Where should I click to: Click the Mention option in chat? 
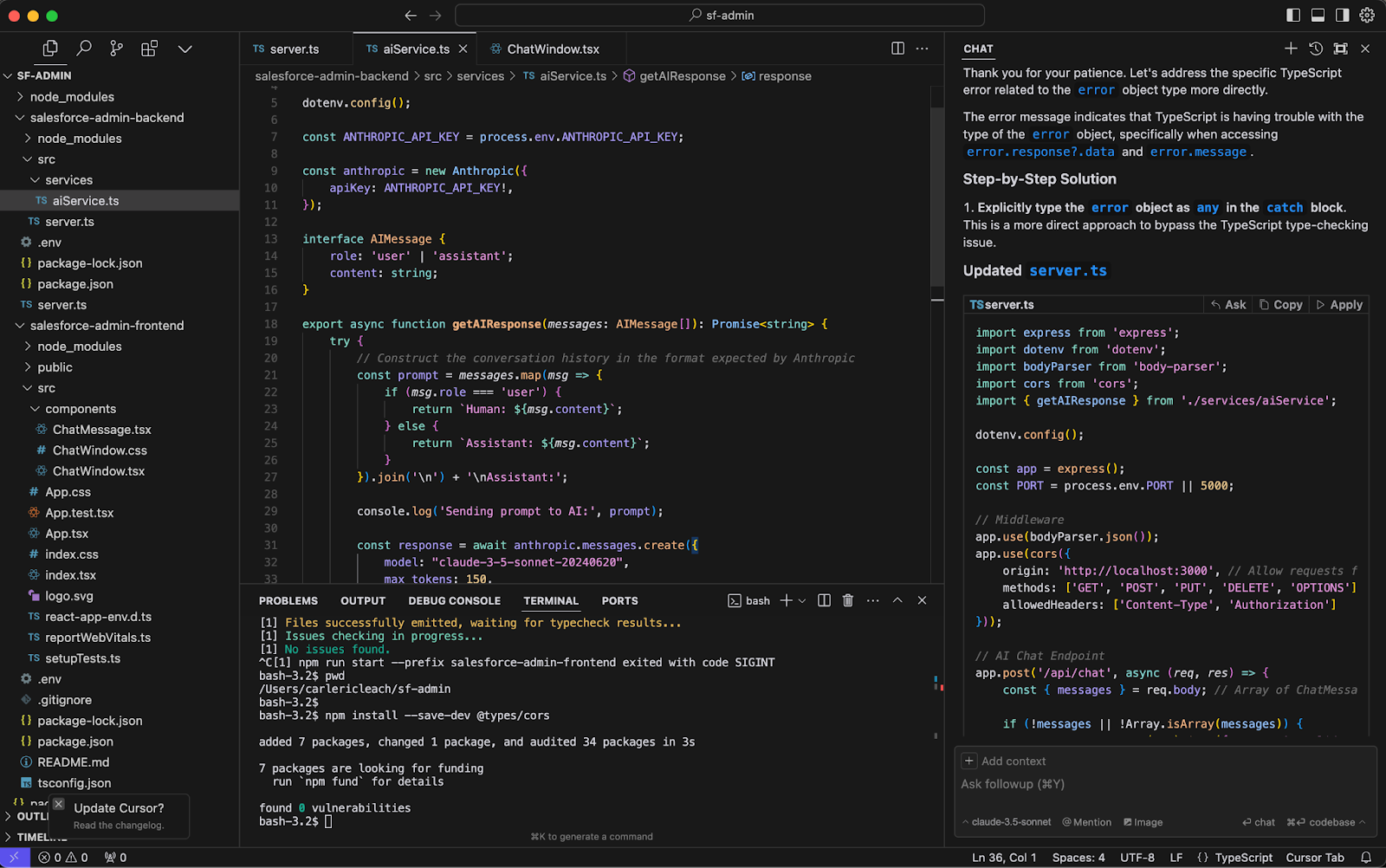tap(1086, 822)
